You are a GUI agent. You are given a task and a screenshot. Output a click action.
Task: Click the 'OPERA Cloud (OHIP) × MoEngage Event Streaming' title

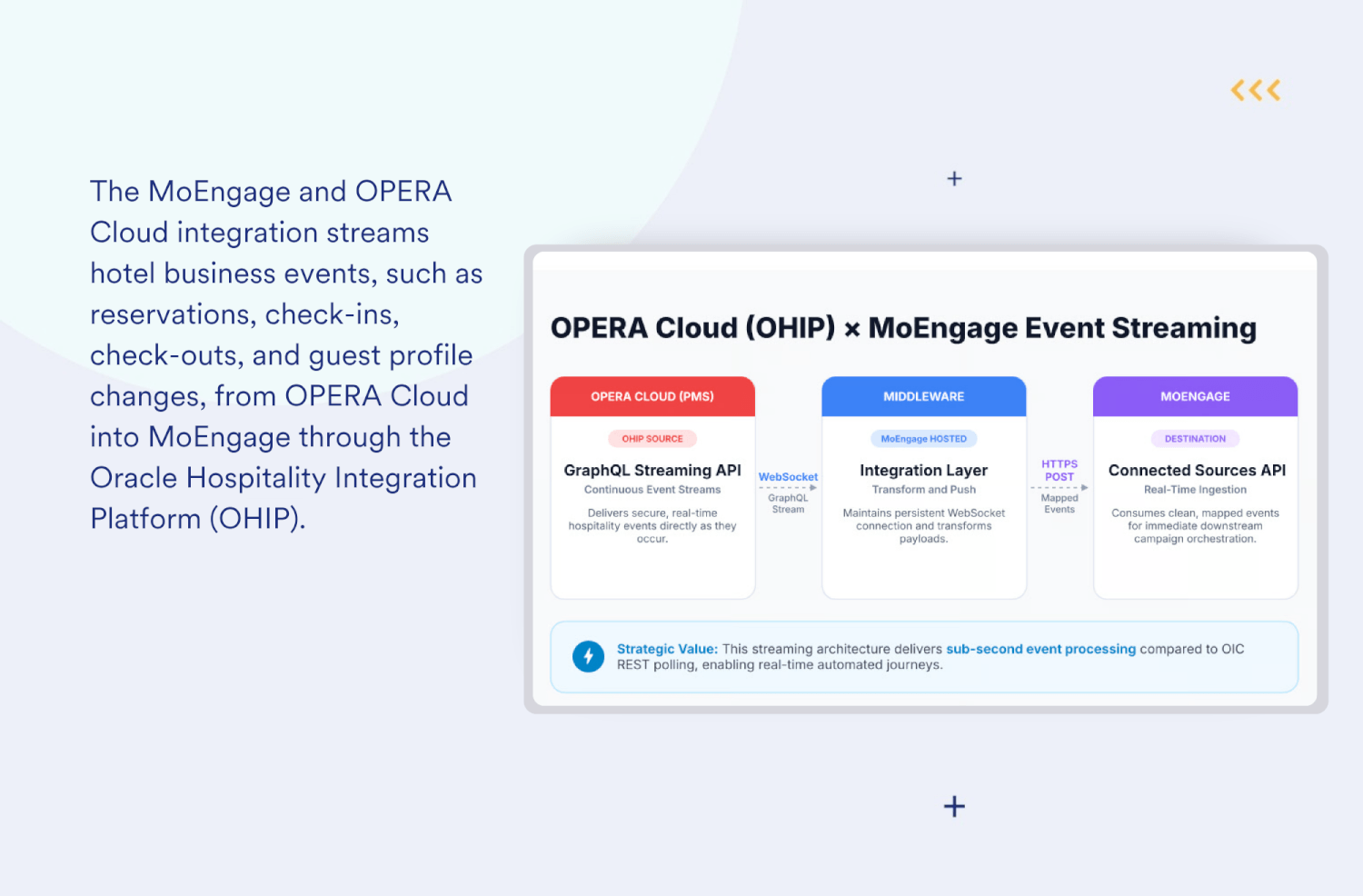pyautogui.click(x=903, y=328)
